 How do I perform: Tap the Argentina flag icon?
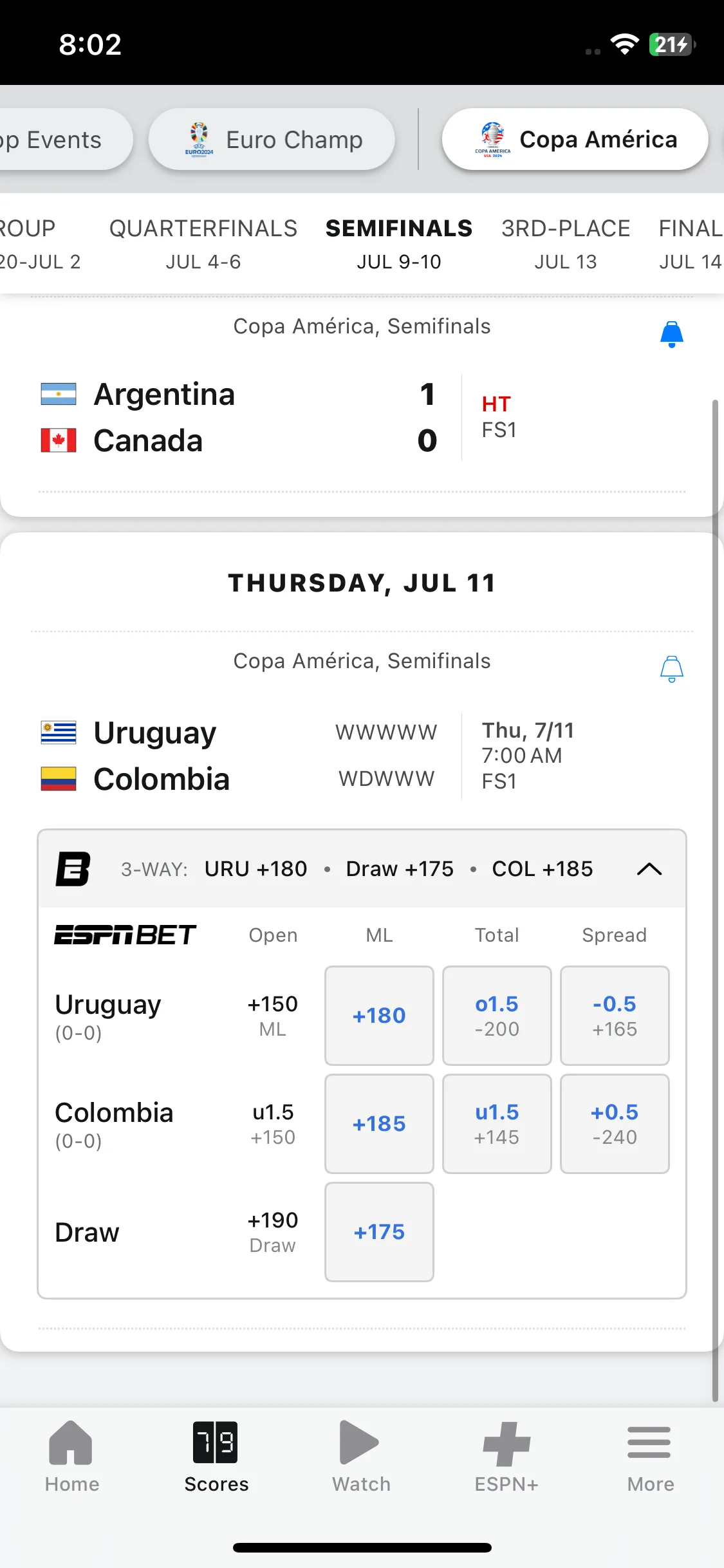(x=59, y=394)
